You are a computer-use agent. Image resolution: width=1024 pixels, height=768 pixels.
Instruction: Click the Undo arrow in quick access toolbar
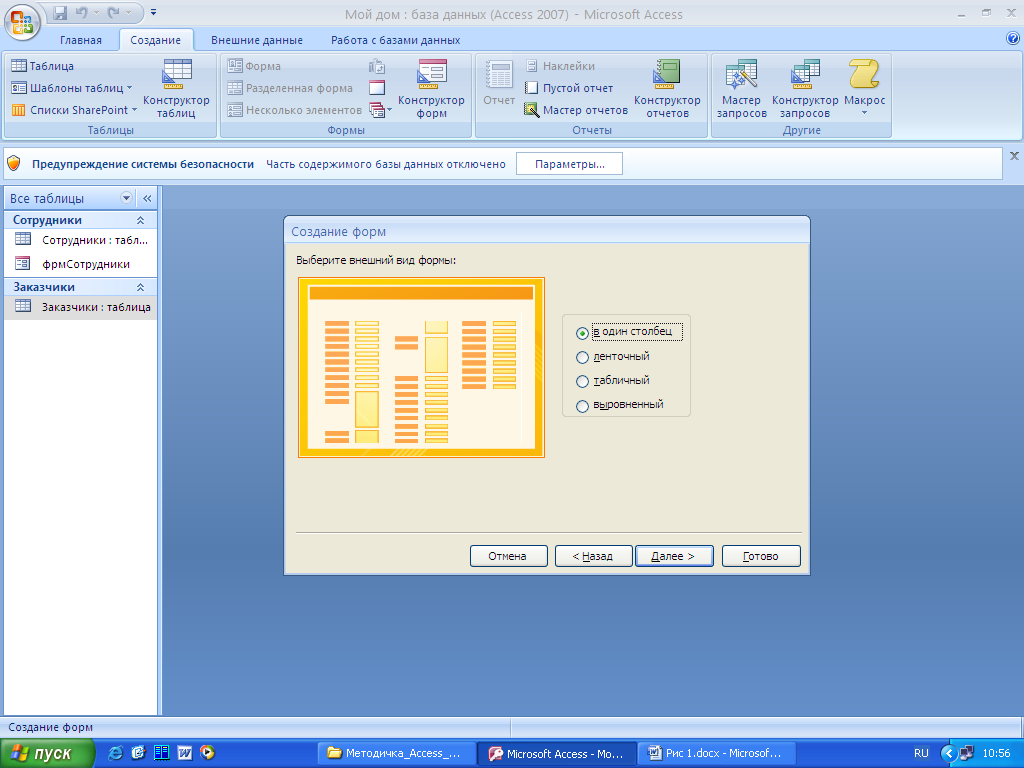click(82, 13)
